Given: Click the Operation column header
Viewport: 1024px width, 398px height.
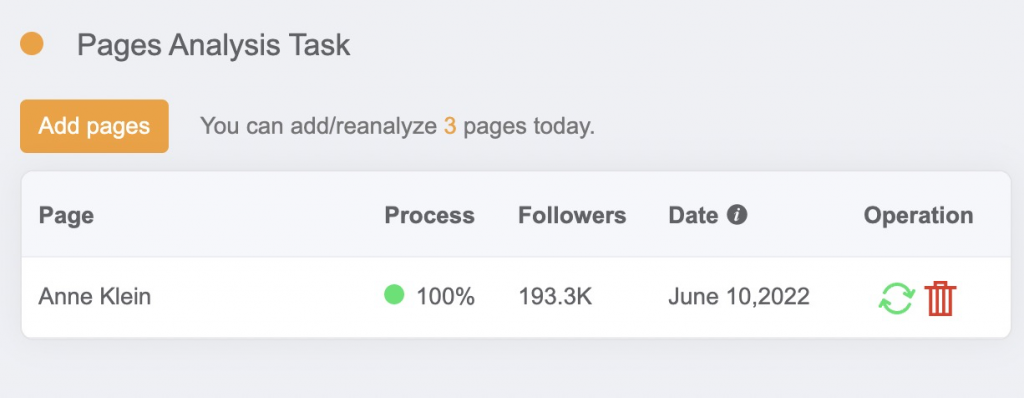Looking at the screenshot, I should click(x=918, y=216).
